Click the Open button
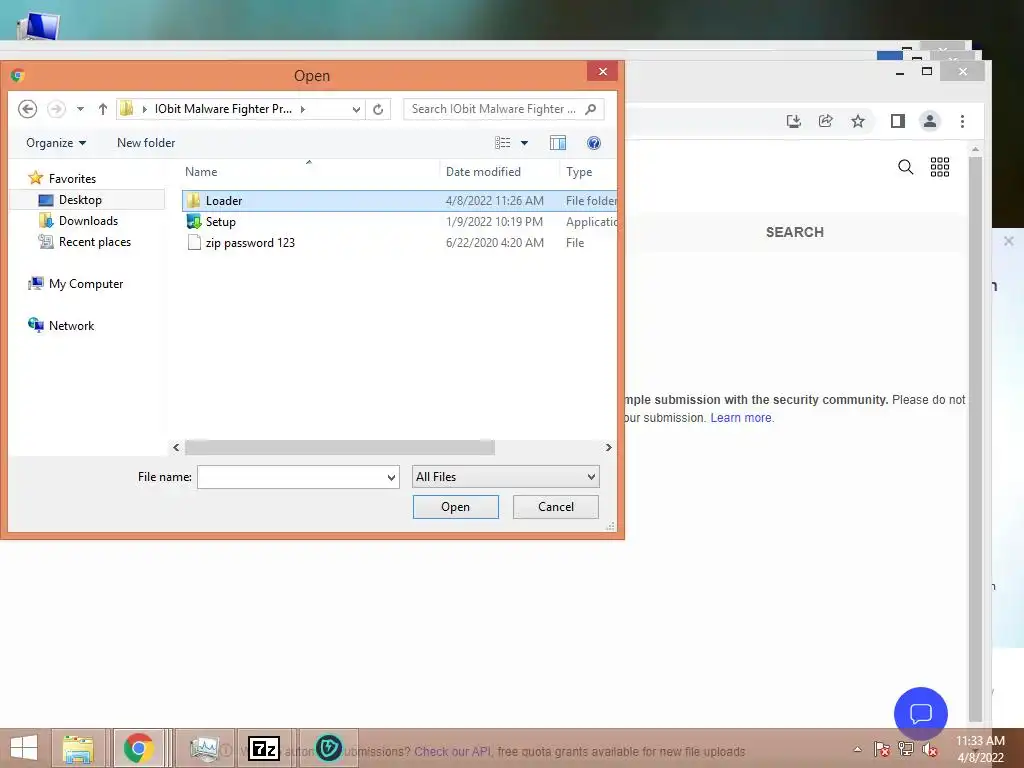1024x768 pixels. 455,507
